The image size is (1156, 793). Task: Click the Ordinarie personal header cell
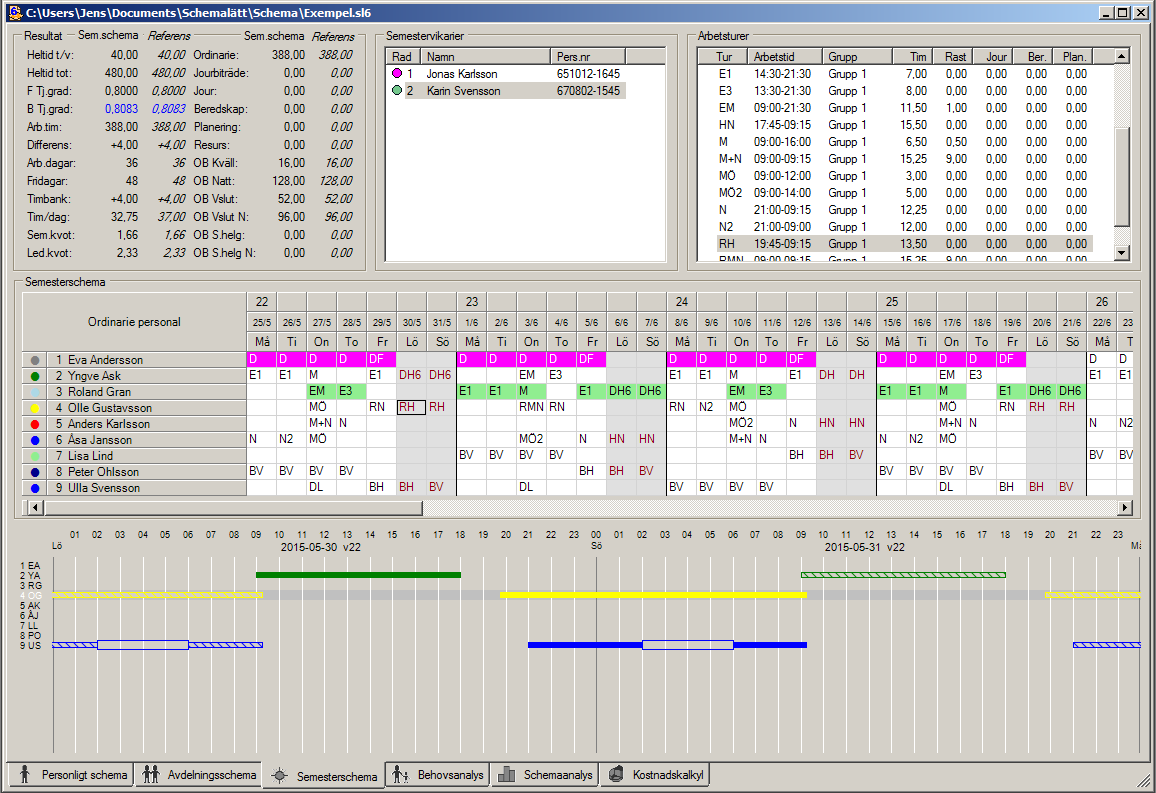(x=134, y=322)
